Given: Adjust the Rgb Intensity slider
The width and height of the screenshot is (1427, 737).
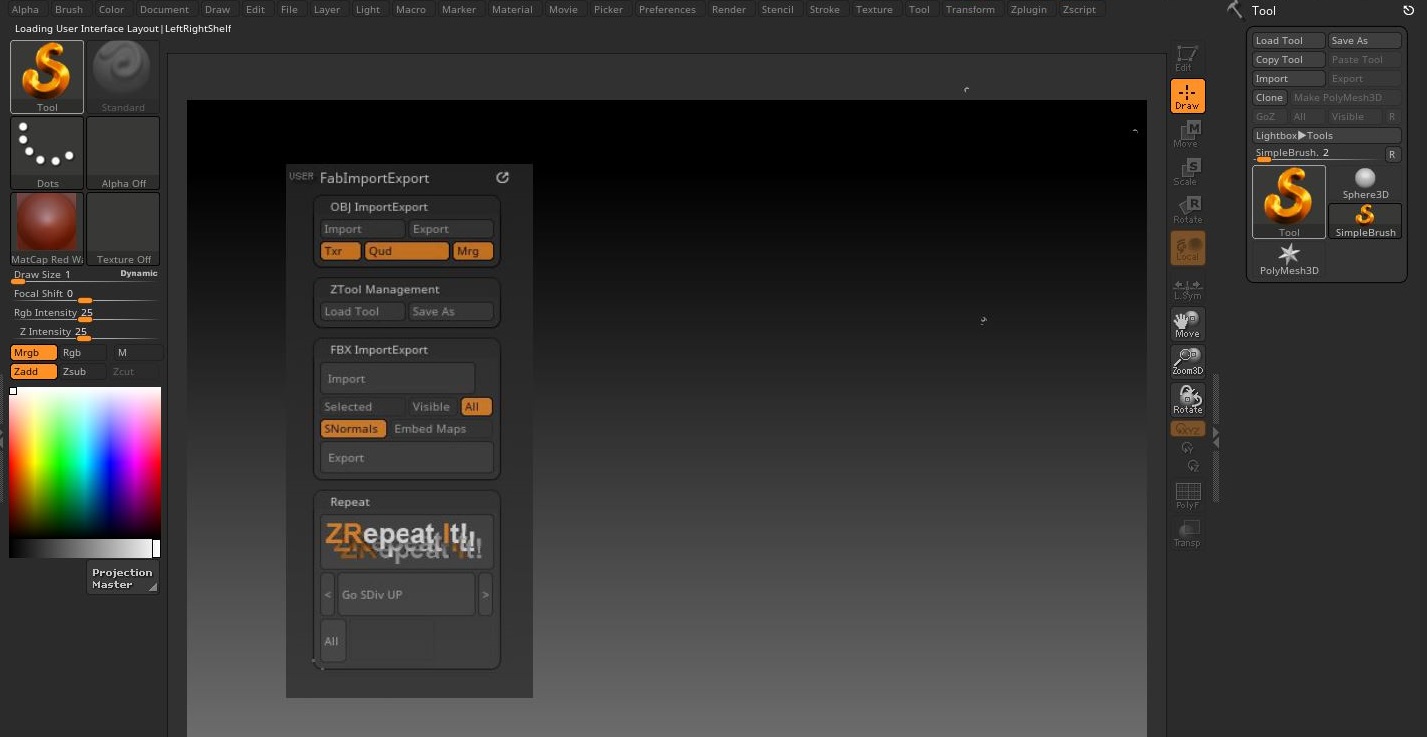Looking at the screenshot, I should tap(85, 314).
